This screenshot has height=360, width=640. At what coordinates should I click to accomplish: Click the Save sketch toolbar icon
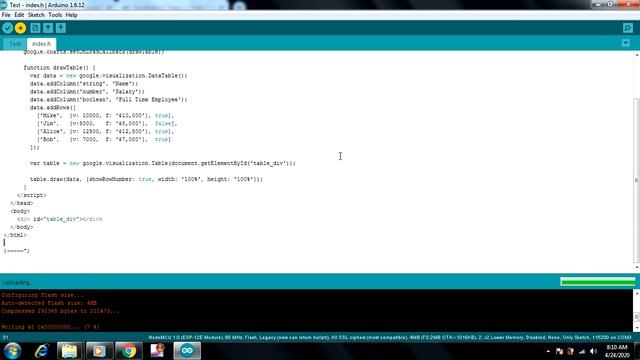(x=61, y=28)
